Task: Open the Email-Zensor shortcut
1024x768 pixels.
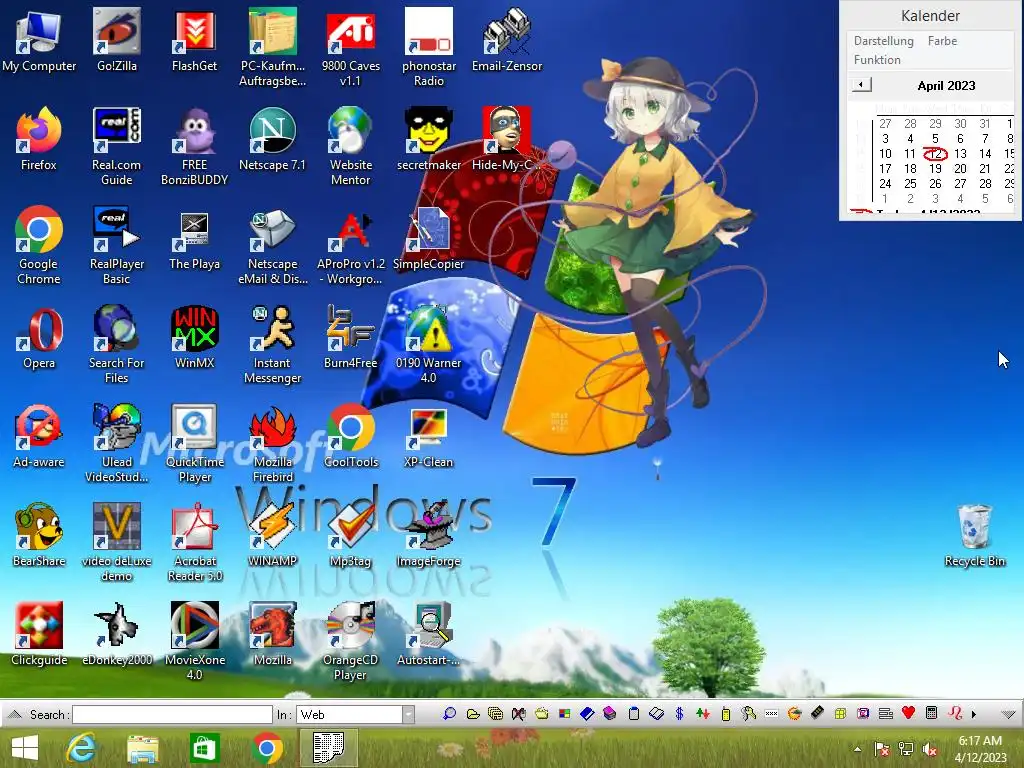Action: point(507,39)
